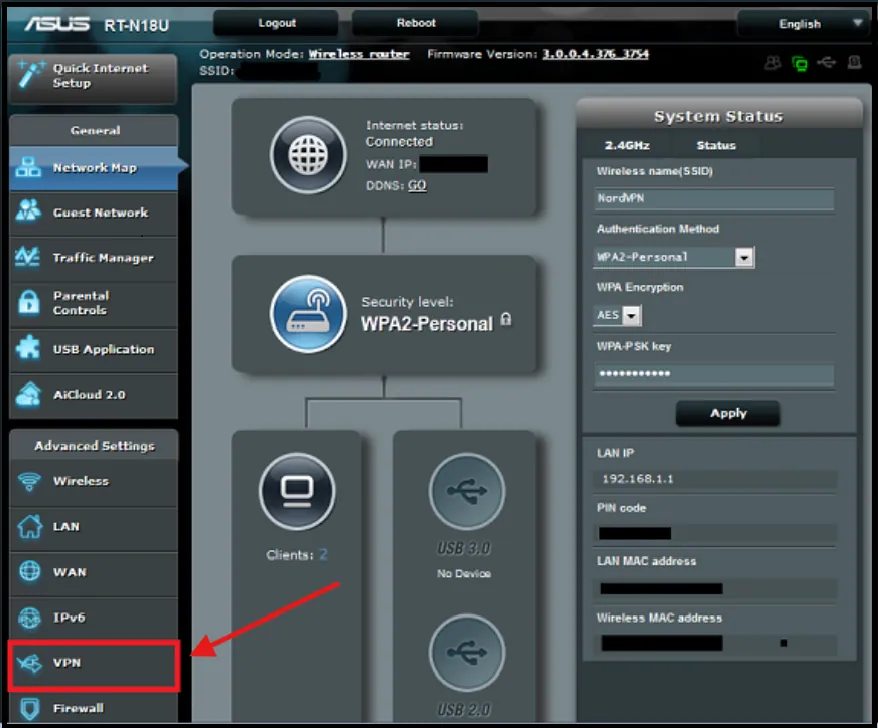Click the printer status icon in header
Image resolution: width=878 pixels, height=728 pixels.
point(854,62)
